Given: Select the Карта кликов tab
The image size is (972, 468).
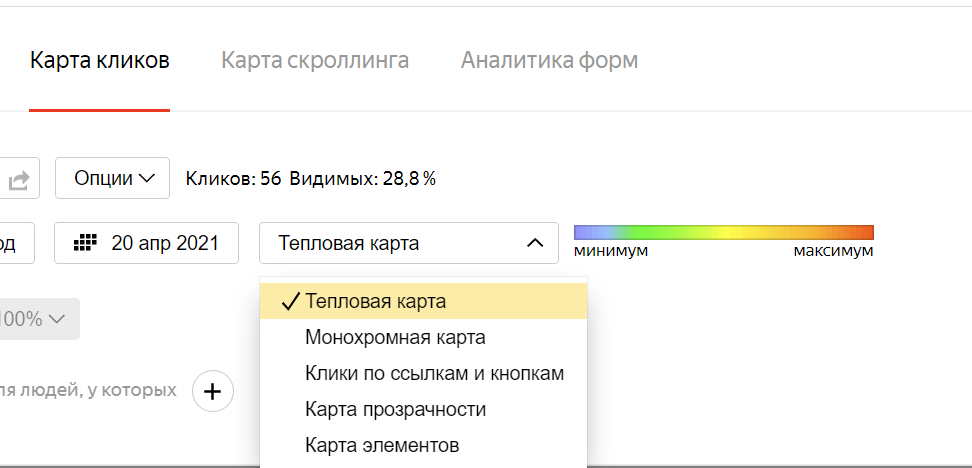Looking at the screenshot, I should (99, 61).
